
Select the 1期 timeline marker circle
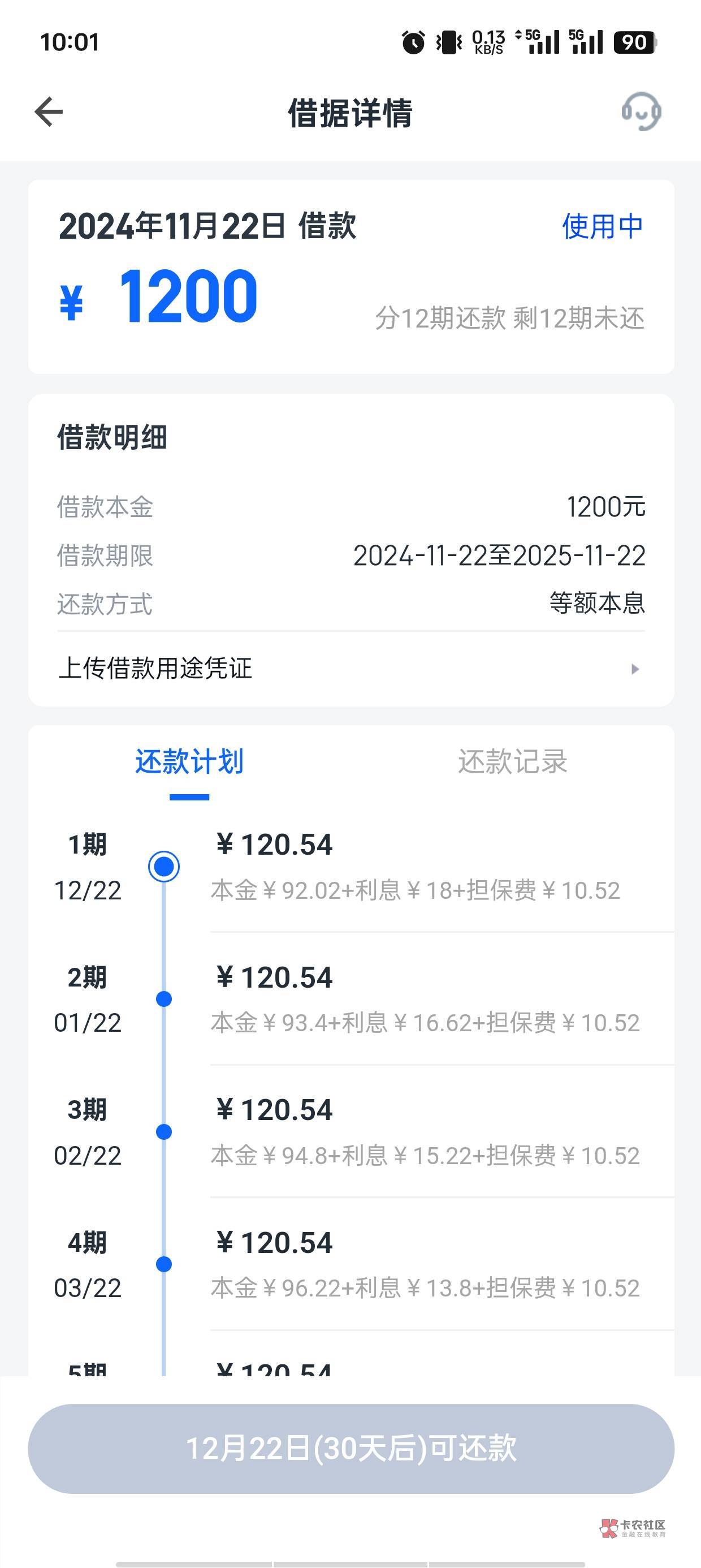[x=164, y=866]
